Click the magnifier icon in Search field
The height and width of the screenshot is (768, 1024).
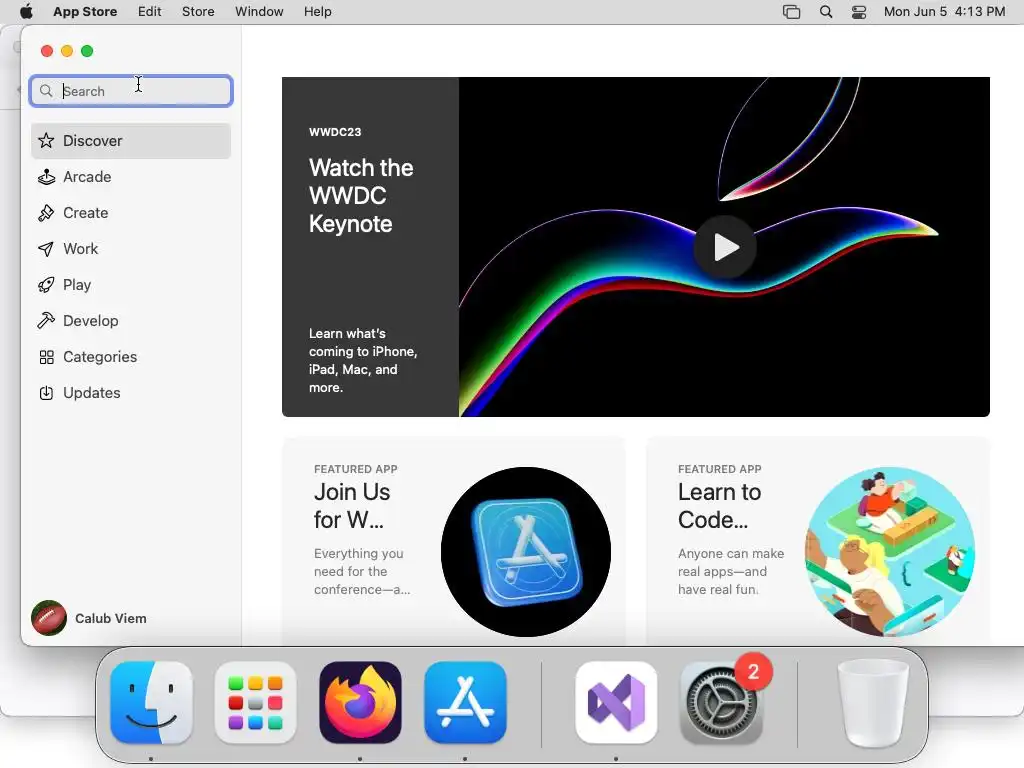click(46, 91)
